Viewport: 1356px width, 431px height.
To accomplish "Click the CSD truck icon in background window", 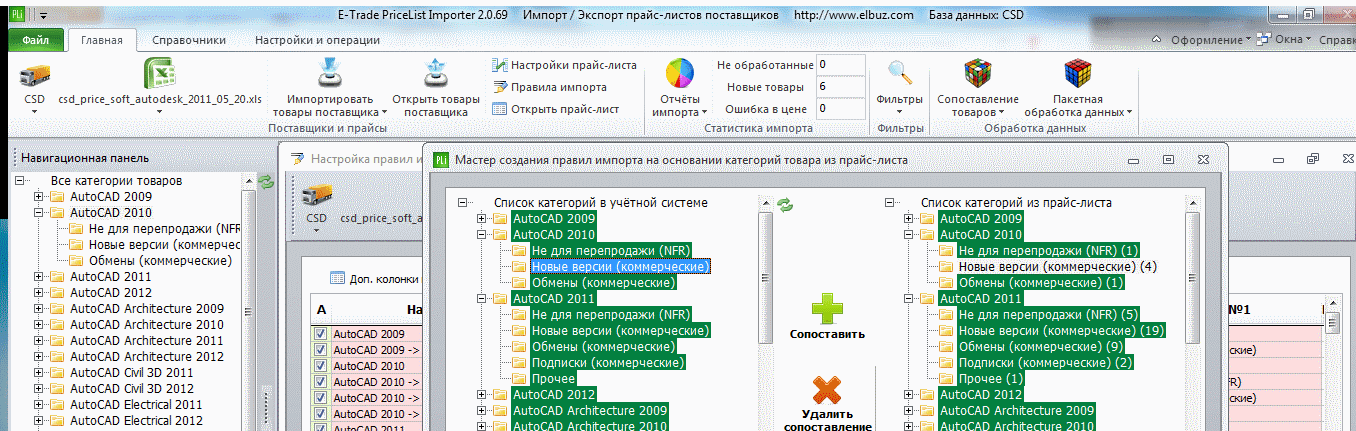I will point(317,194).
